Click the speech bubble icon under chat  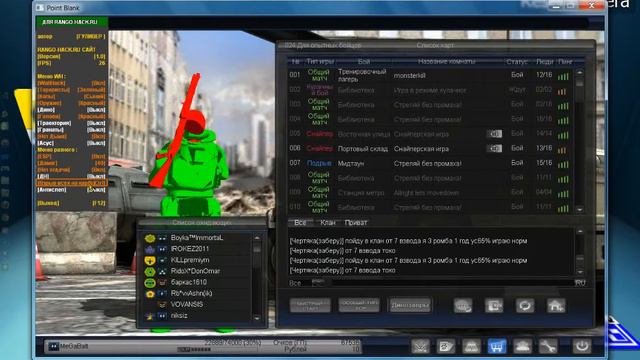(463, 305)
